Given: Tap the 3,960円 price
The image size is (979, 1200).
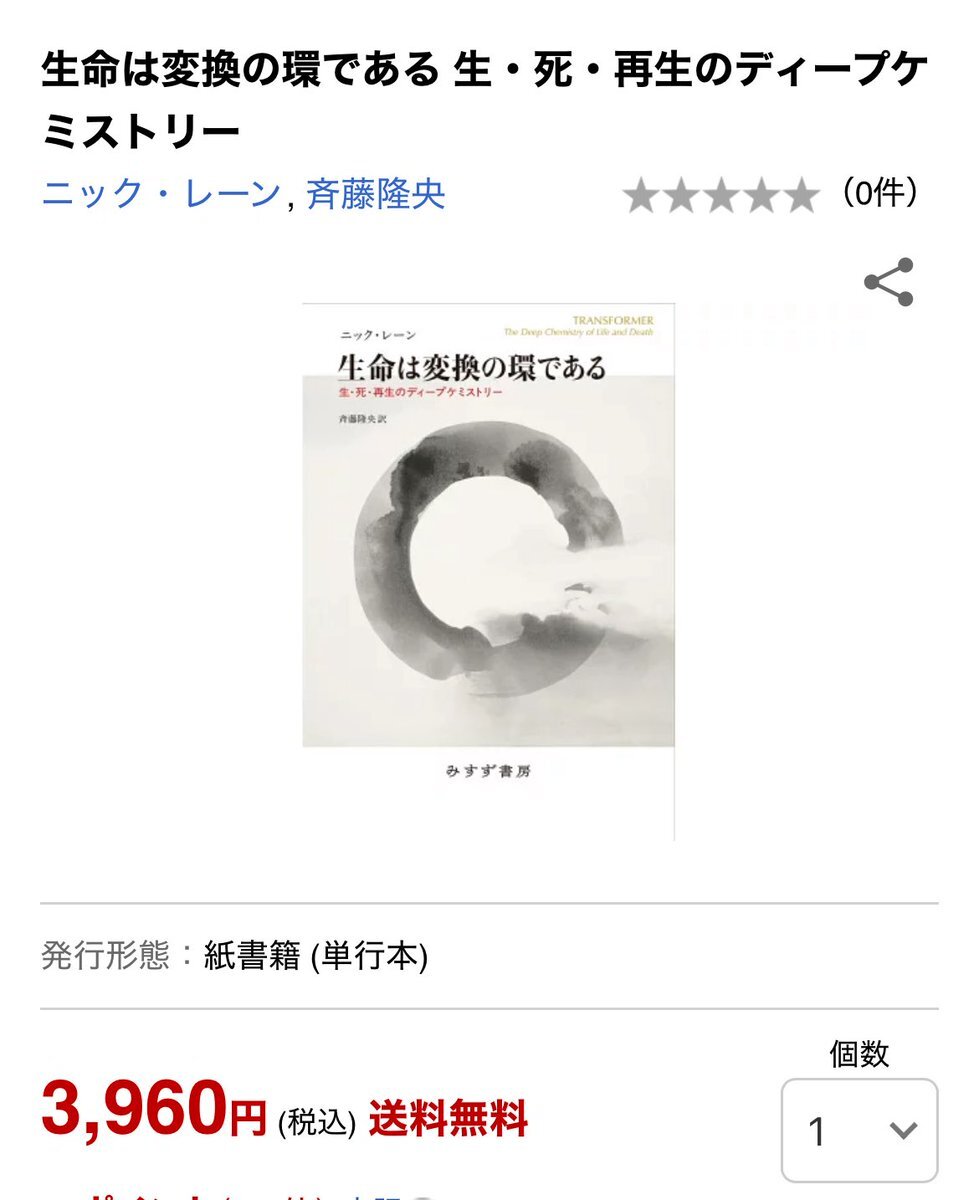Looking at the screenshot, I should (154, 1110).
